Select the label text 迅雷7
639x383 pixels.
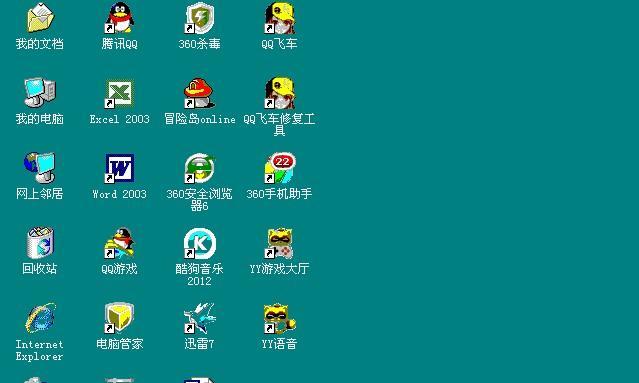click(x=199, y=343)
